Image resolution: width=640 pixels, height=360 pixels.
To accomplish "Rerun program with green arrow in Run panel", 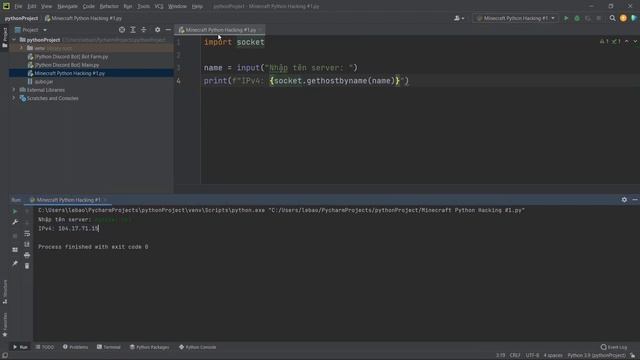I will 15,211.
